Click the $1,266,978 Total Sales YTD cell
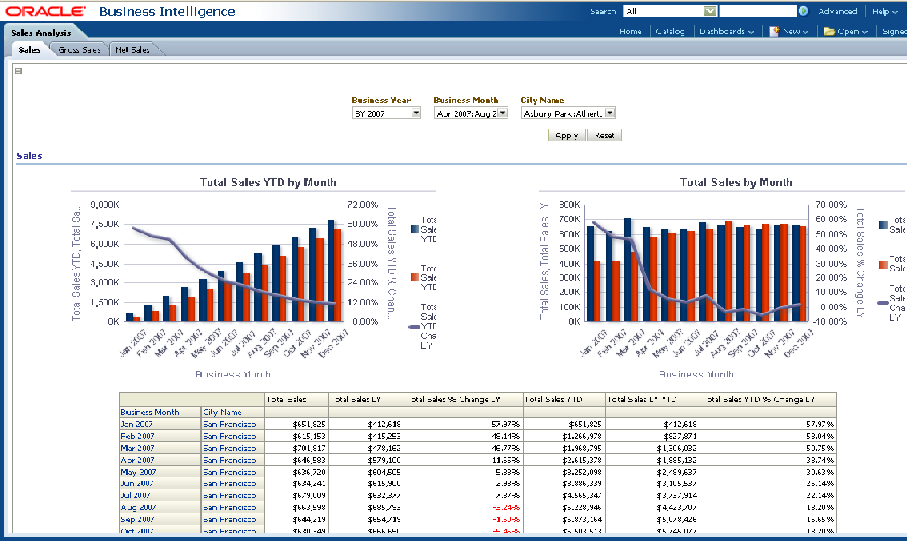Screen dimensions: 907x541 pos(564,436)
